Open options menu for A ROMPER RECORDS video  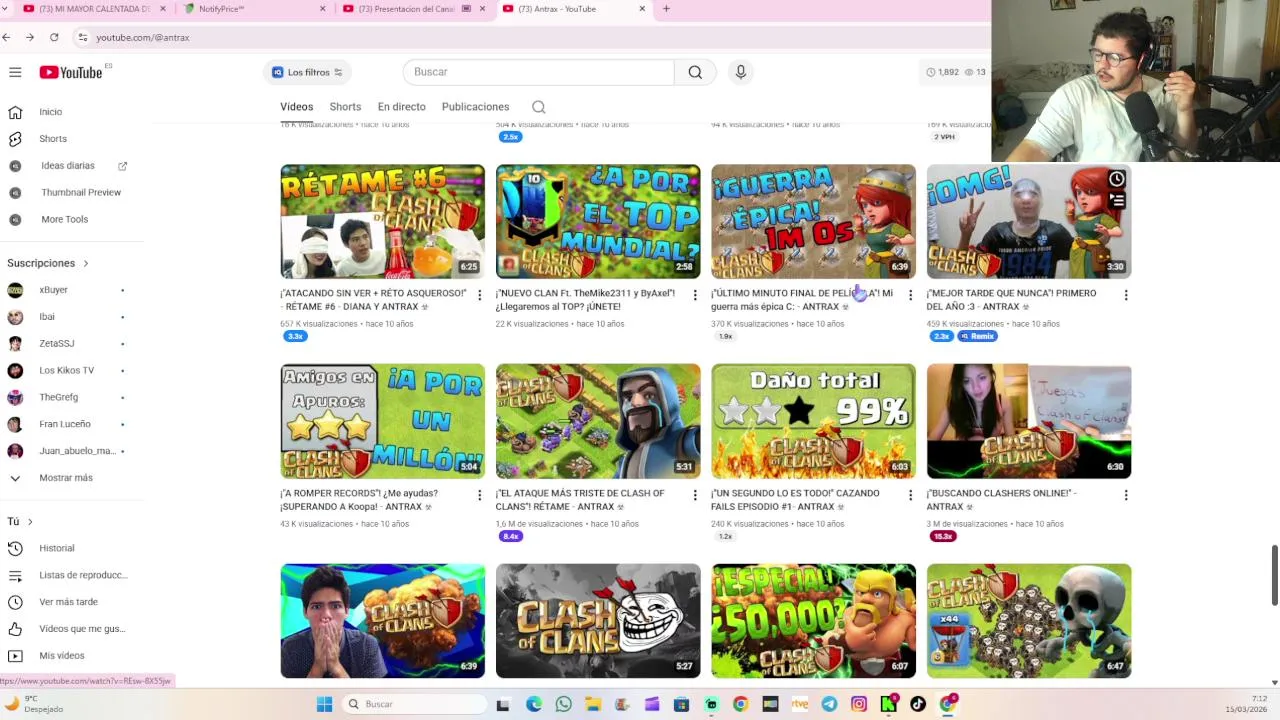coord(479,495)
